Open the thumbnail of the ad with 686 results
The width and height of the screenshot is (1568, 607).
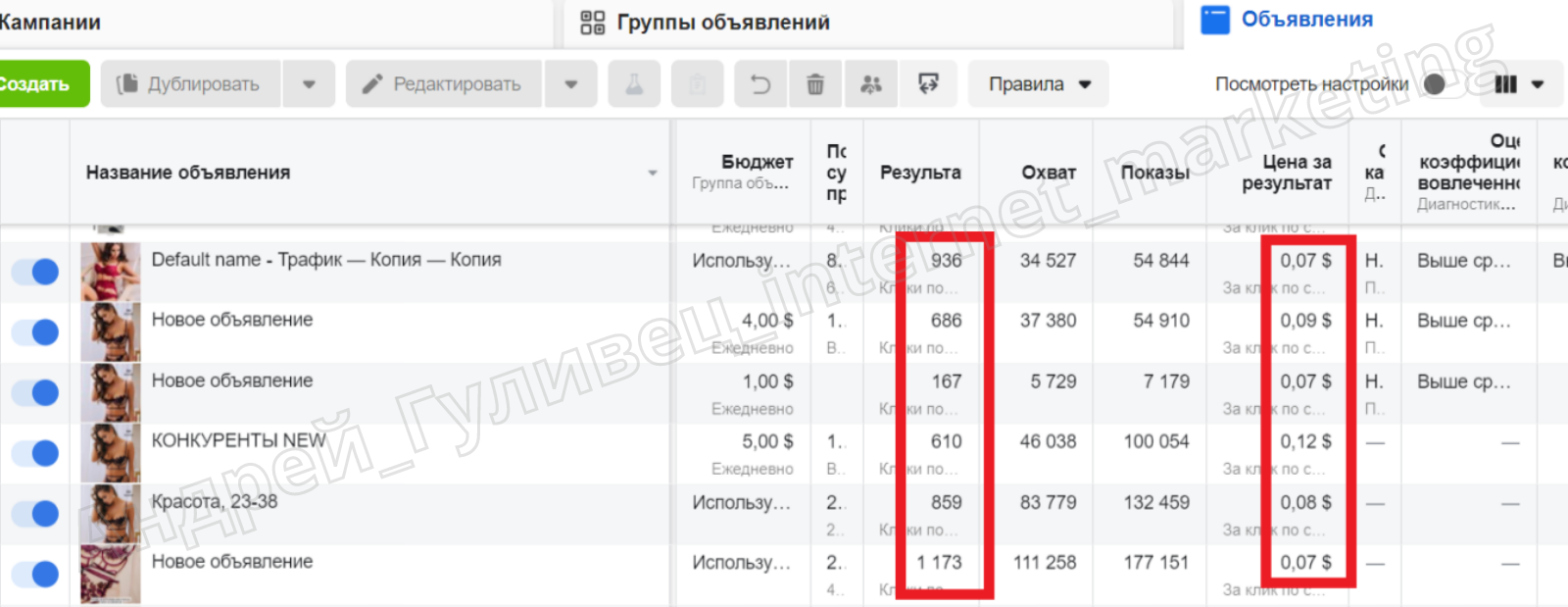tap(110, 332)
